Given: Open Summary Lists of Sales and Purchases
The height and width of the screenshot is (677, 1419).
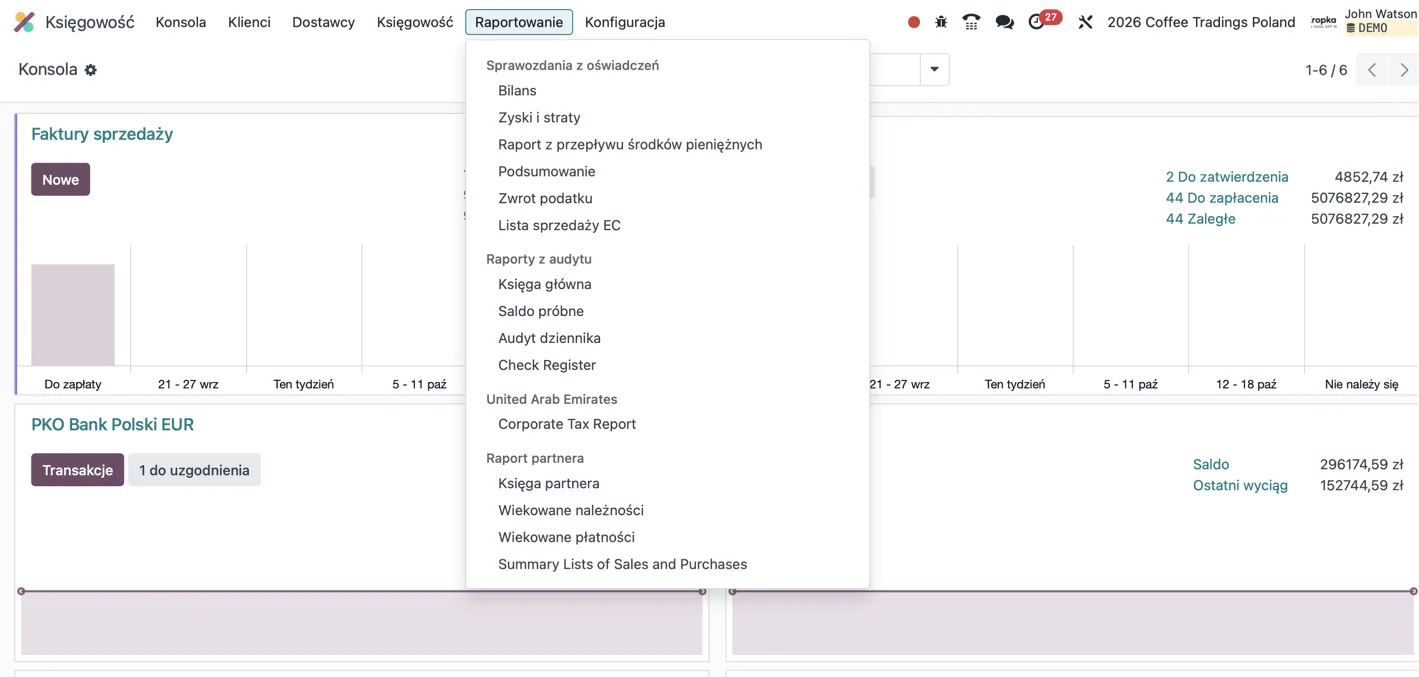Looking at the screenshot, I should (x=668, y=565).
